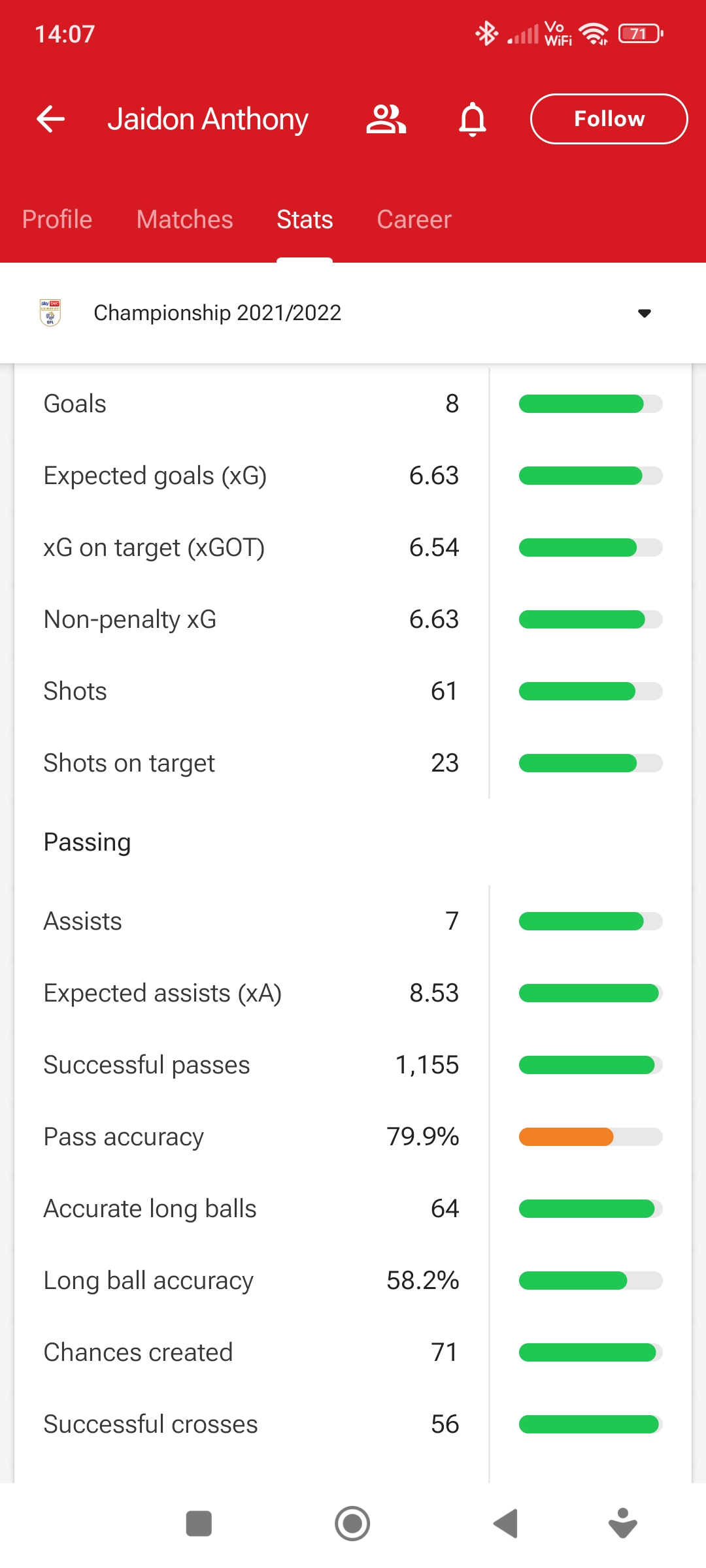The height and width of the screenshot is (1568, 706).
Task: Tap the Championship league logo
Action: (50, 313)
